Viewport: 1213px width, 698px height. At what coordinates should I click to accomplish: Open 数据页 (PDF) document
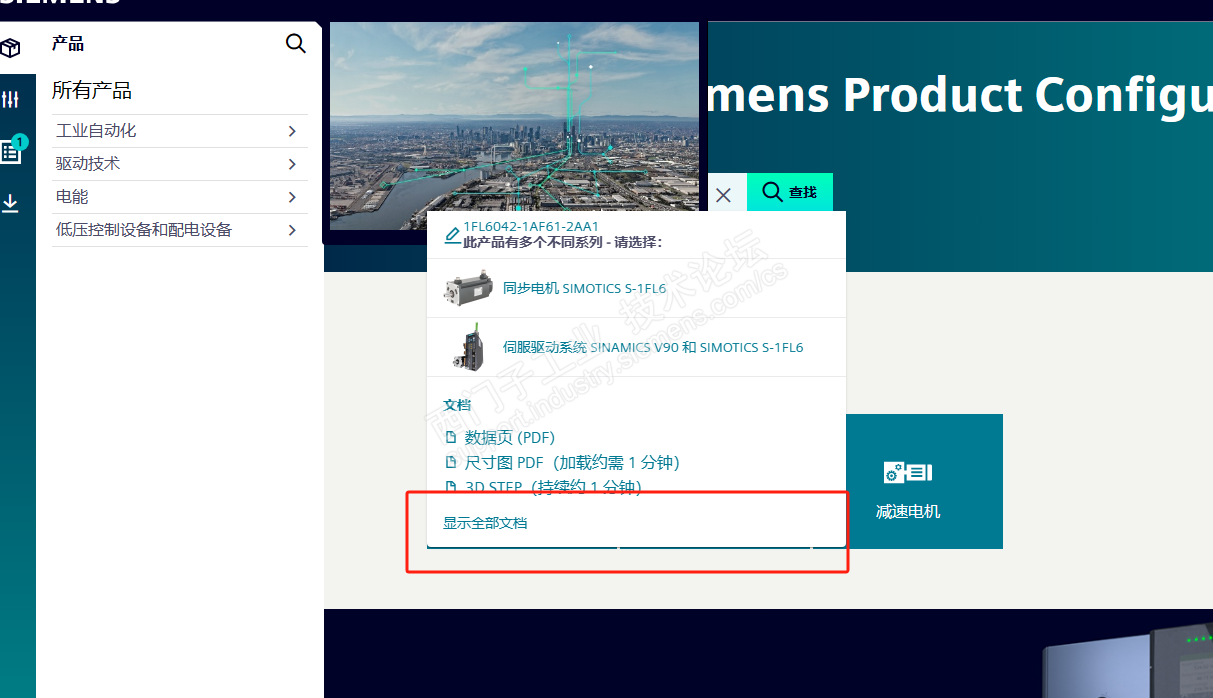pyautogui.click(x=509, y=437)
